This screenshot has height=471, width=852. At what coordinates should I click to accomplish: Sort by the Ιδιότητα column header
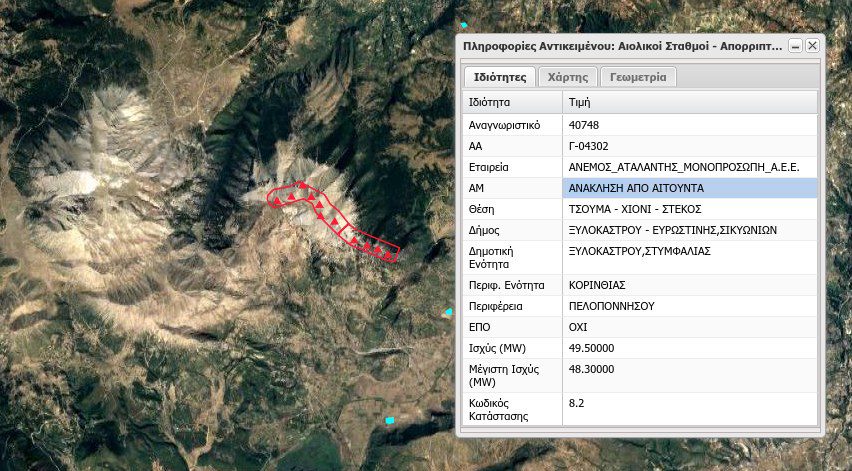pos(512,102)
